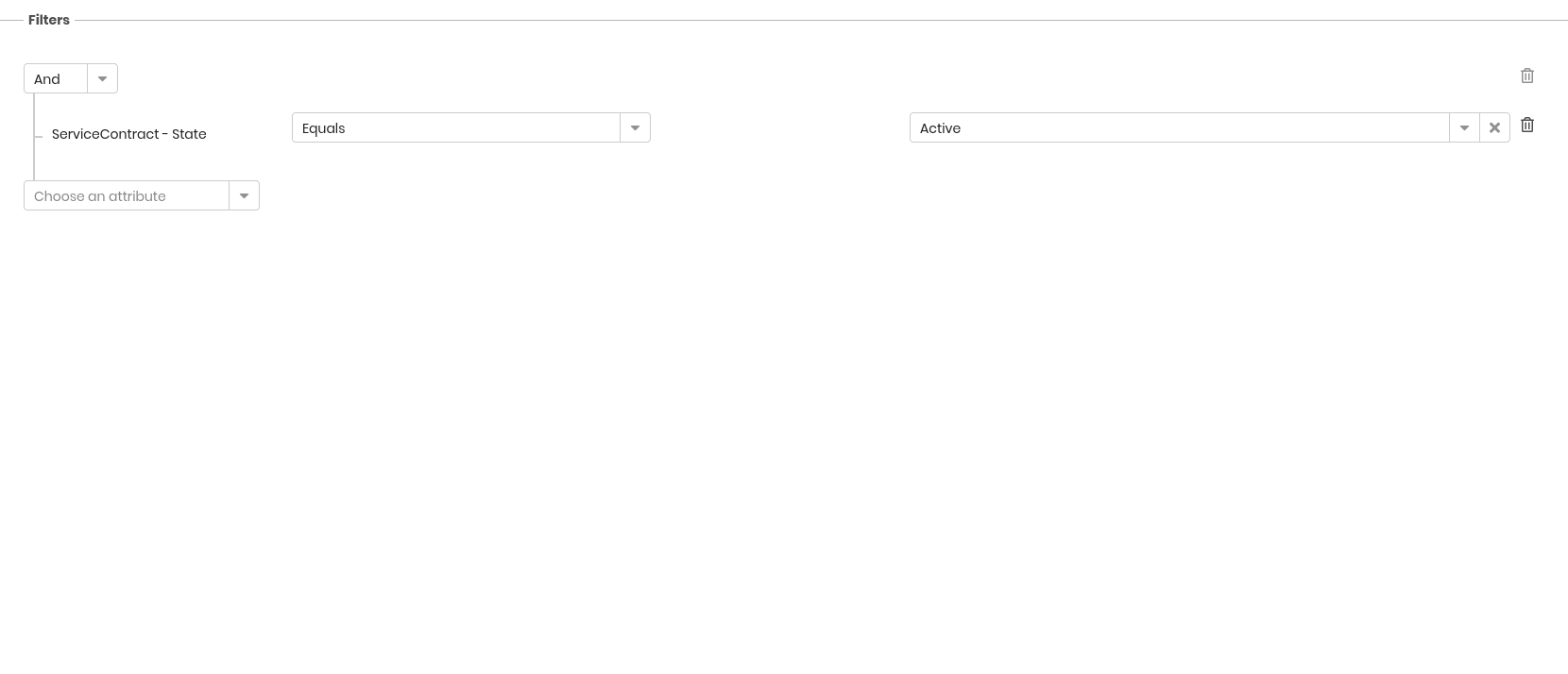Delete the ServiceContract - State filter row

pos(1526,125)
